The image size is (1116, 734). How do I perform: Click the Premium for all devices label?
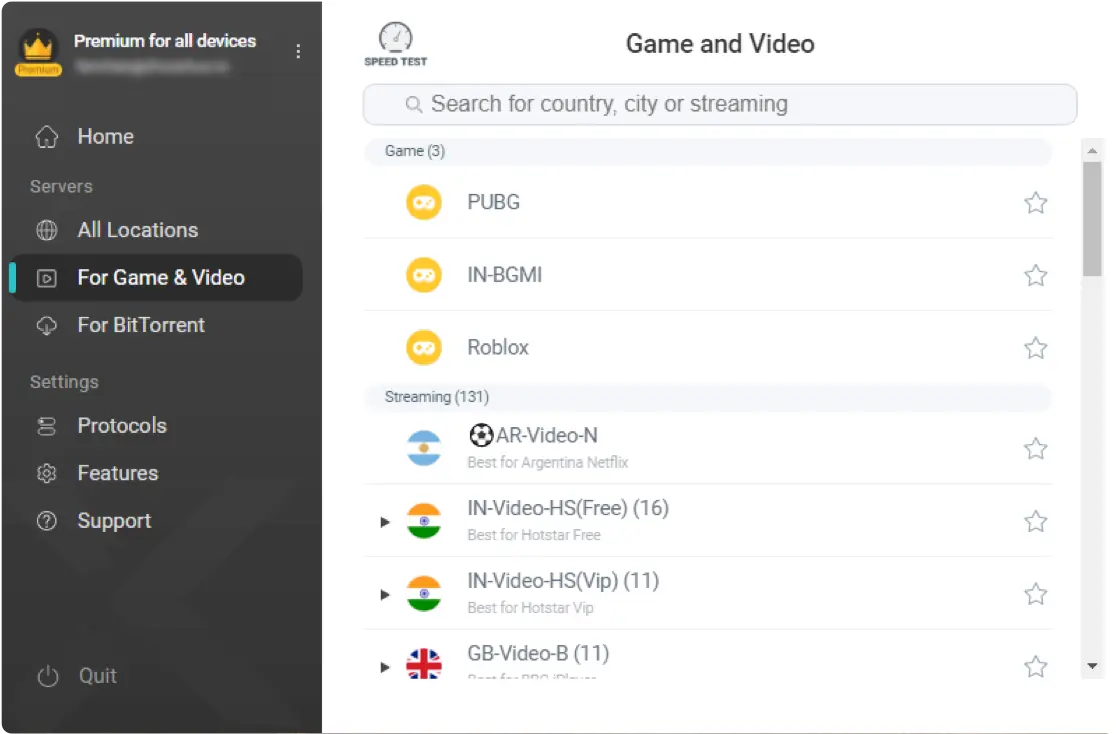[x=165, y=41]
